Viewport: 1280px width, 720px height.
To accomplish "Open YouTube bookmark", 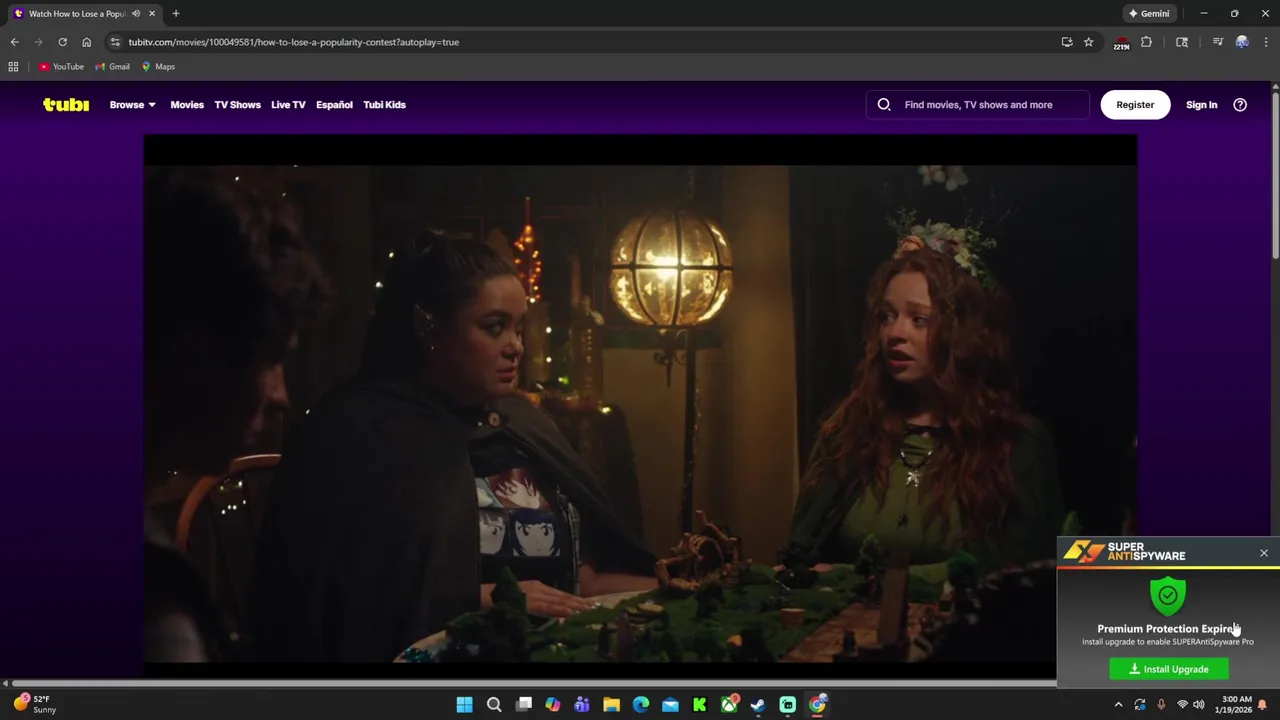I will [x=61, y=66].
